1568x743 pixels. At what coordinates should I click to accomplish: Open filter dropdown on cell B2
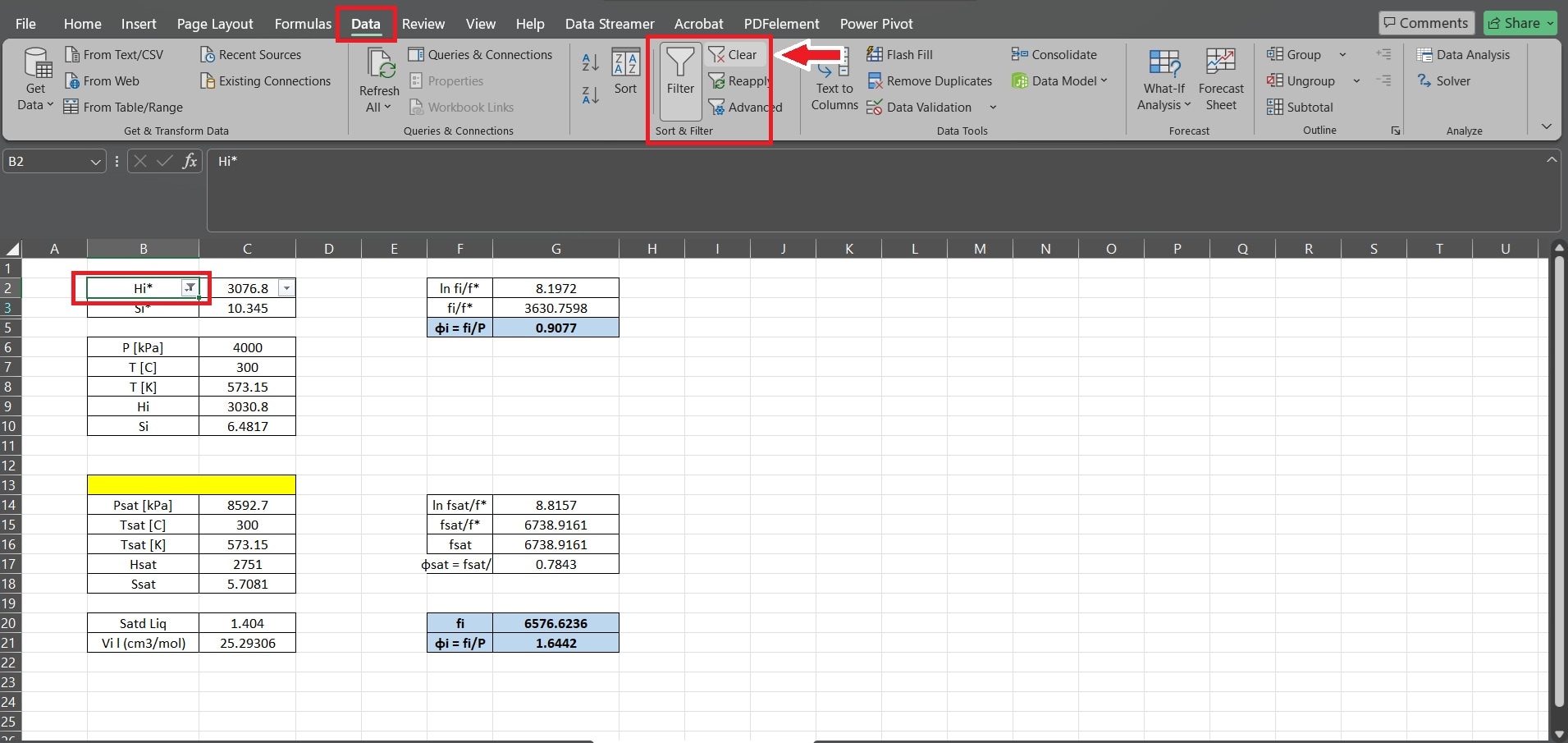190,288
